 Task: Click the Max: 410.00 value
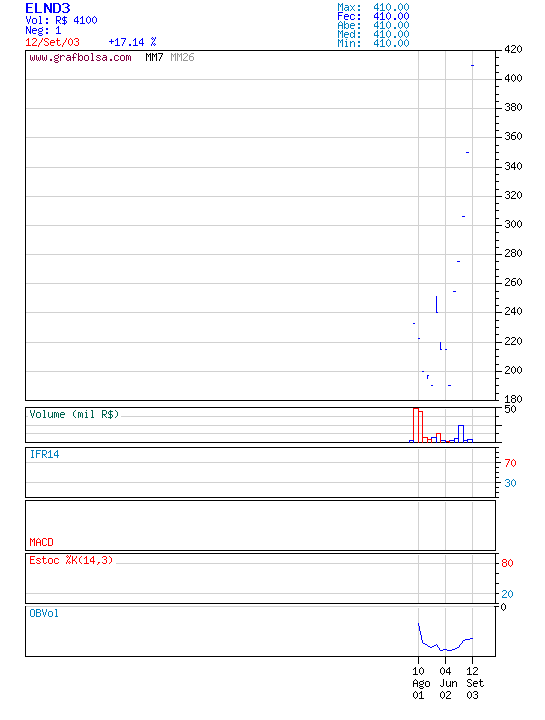coord(373,7)
